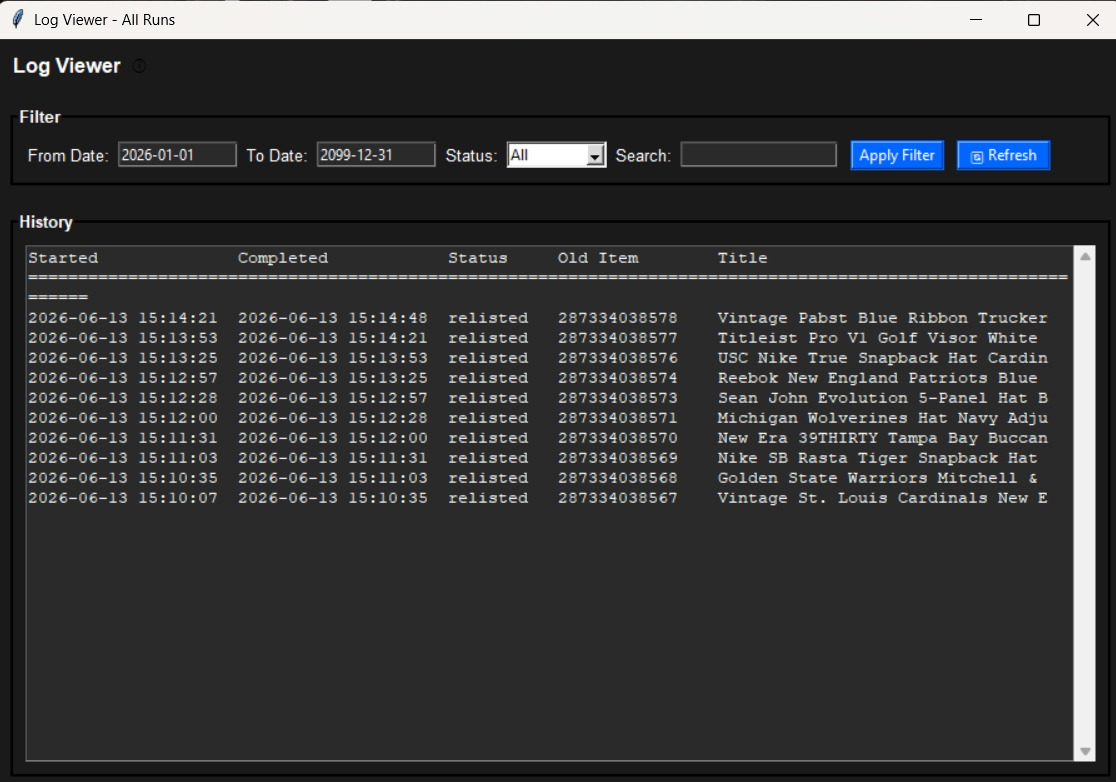This screenshot has height=782, width=1116.
Task: Select the Titleist Pro V1 Golf Visor title
Action: pos(877,338)
